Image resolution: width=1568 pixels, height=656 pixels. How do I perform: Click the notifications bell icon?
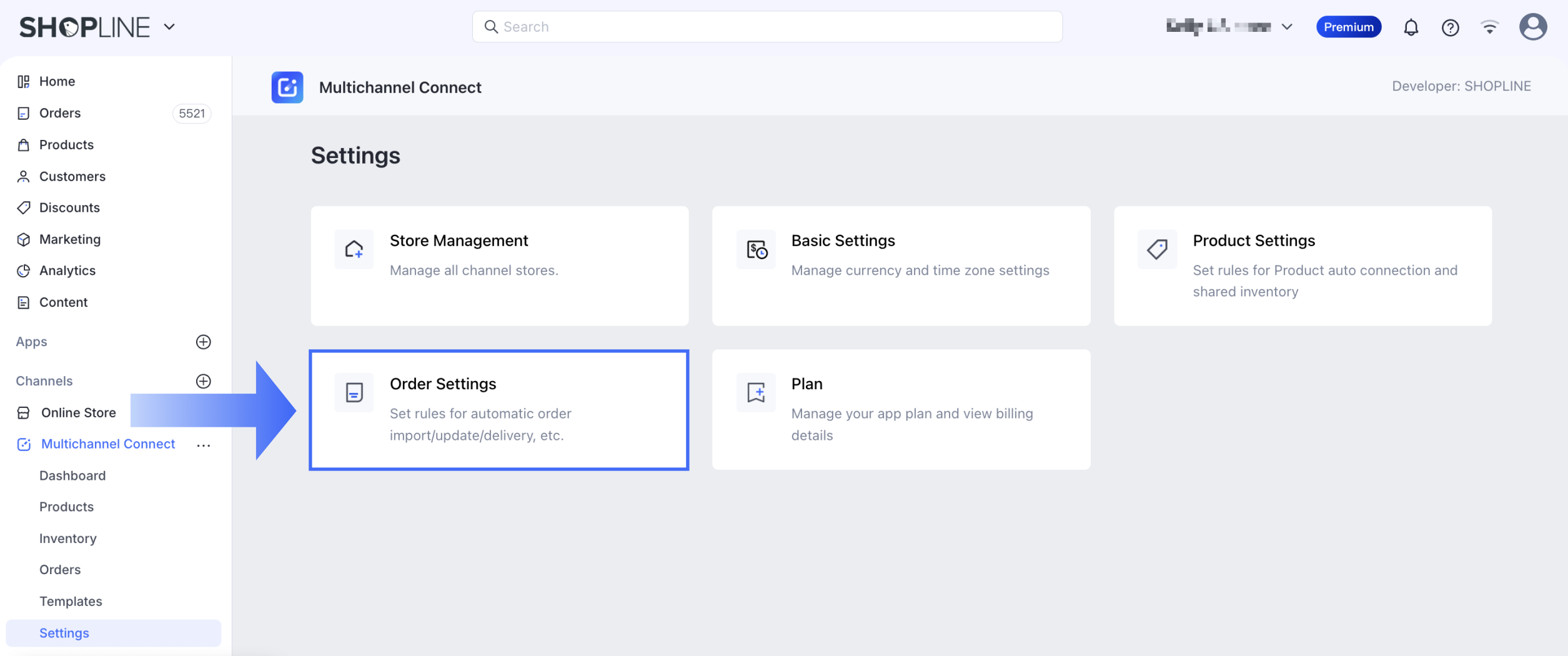(1411, 27)
